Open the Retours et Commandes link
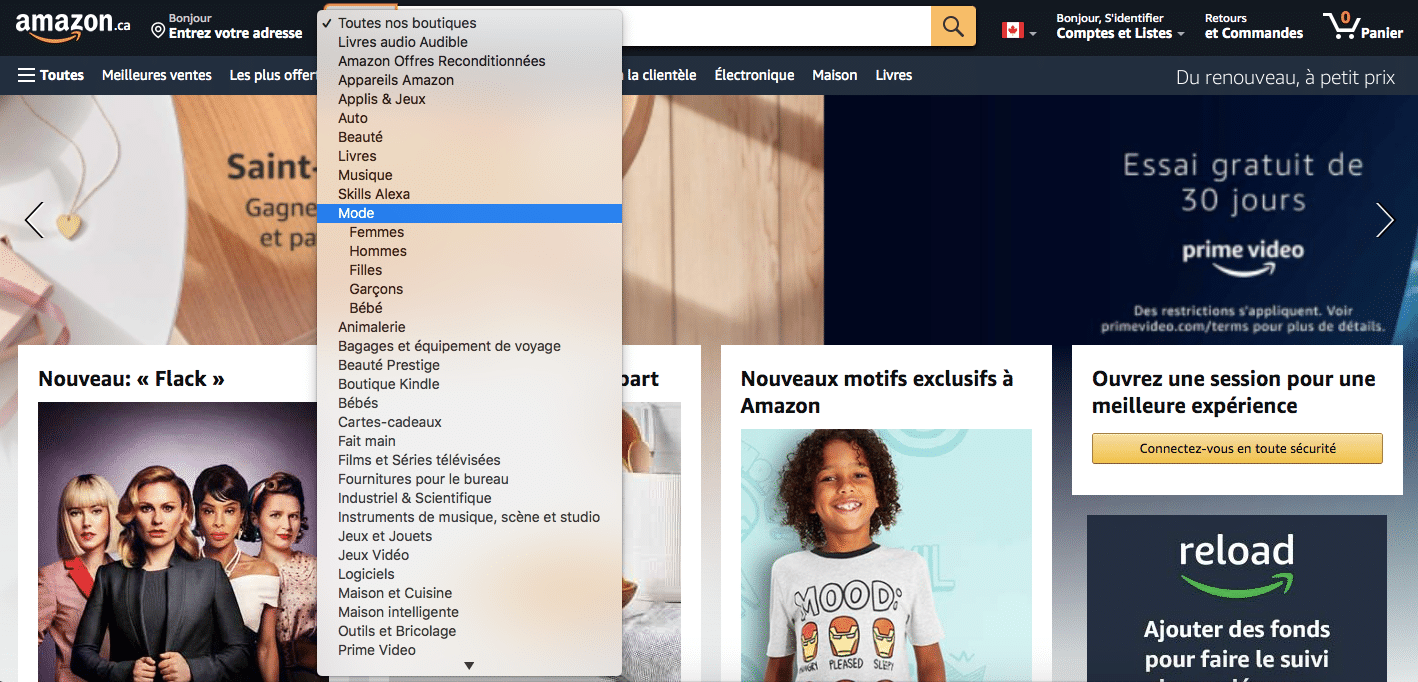1418x682 pixels. pyautogui.click(x=1254, y=26)
